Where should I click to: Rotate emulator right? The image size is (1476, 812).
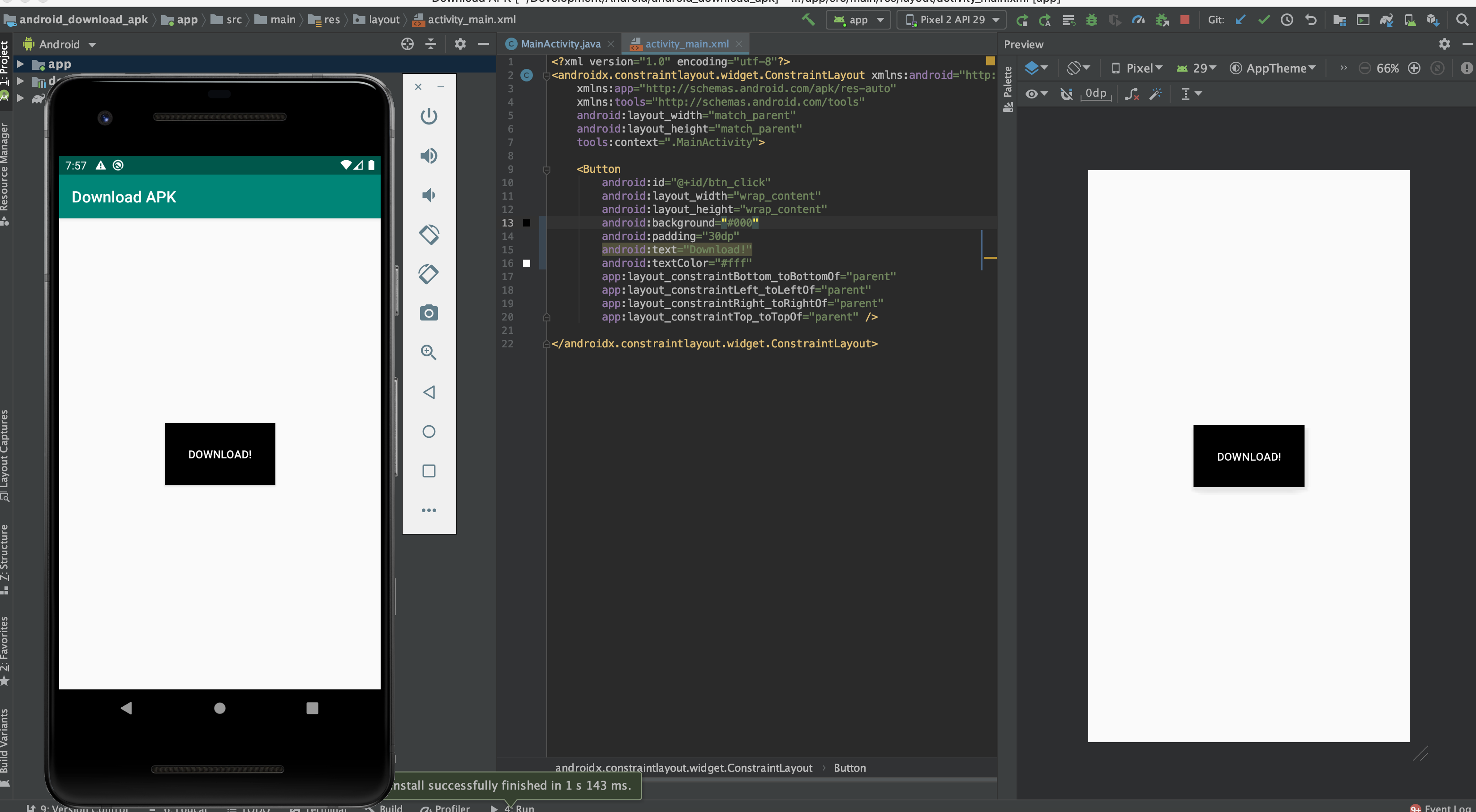coord(429,274)
